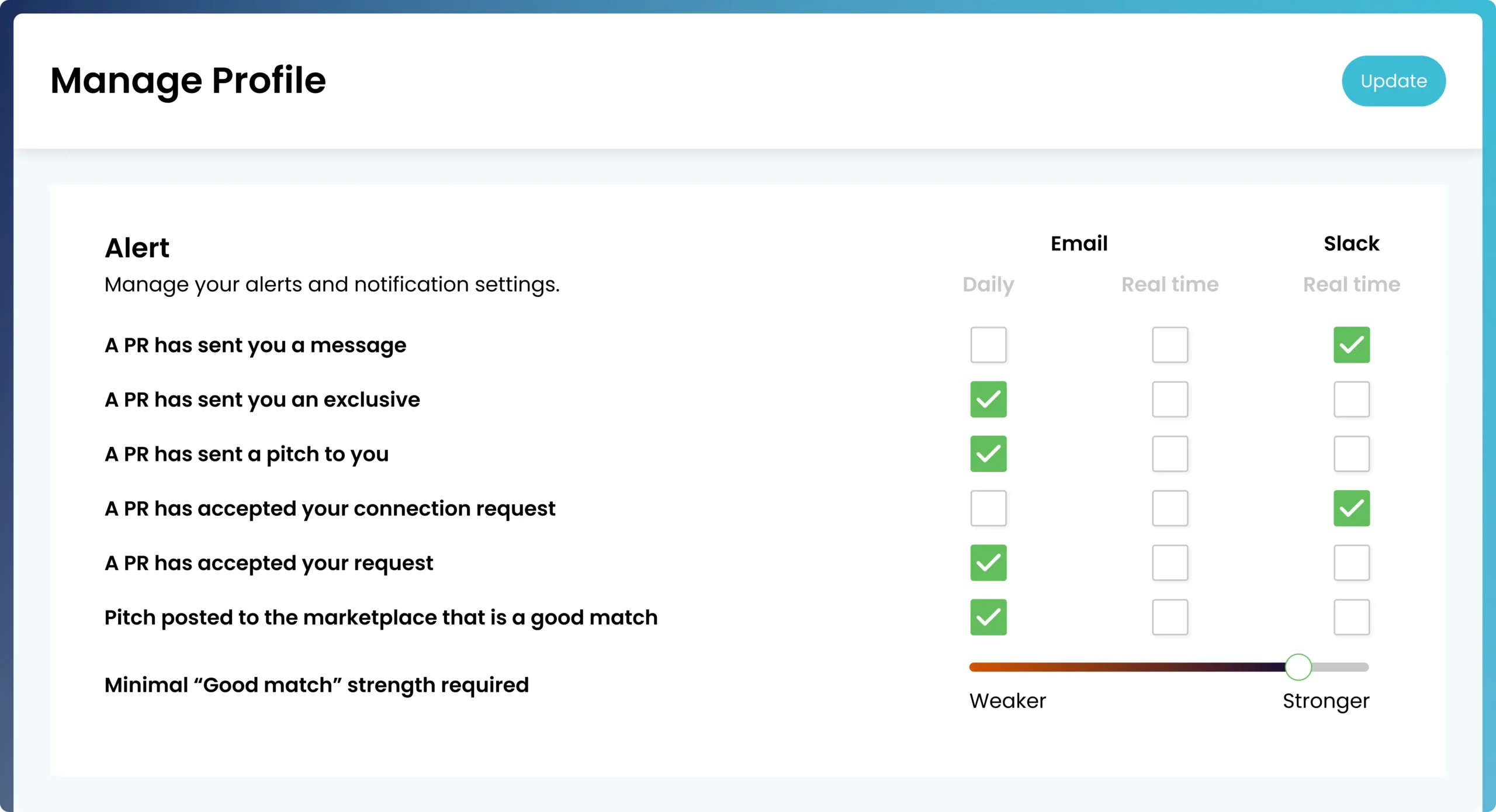Viewport: 1496px width, 812px height.
Task: Enable real-time email for PR message alerts
Action: coord(1169,345)
